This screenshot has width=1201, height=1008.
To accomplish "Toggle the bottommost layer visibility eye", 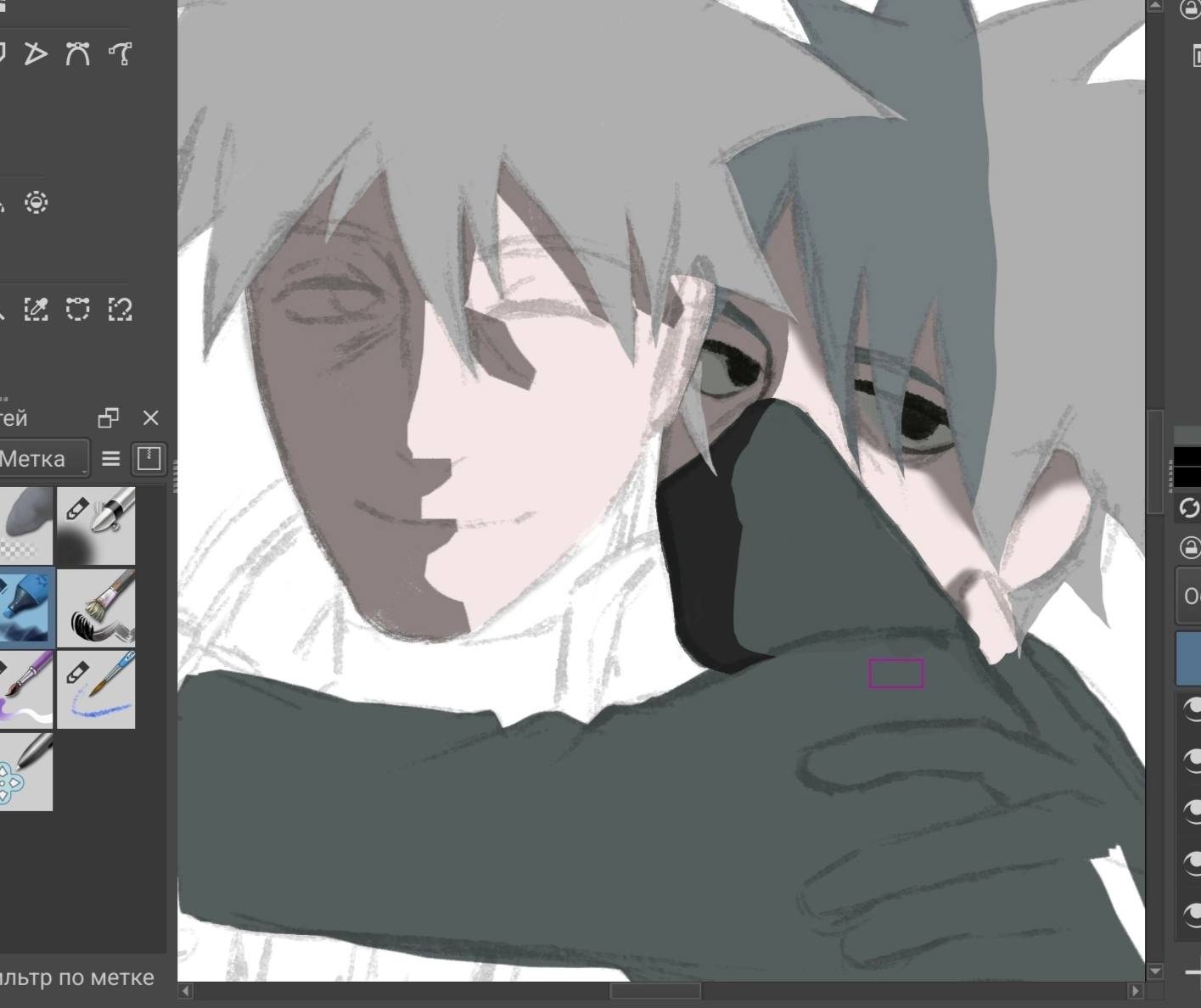I will tap(1192, 914).
